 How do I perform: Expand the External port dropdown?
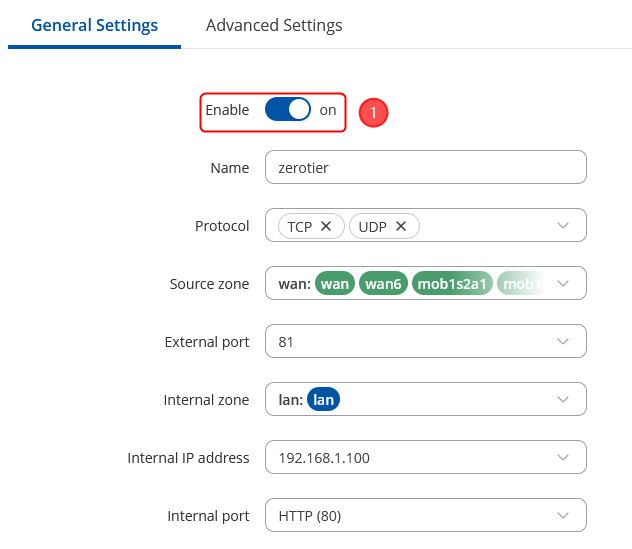pyautogui.click(x=563, y=342)
